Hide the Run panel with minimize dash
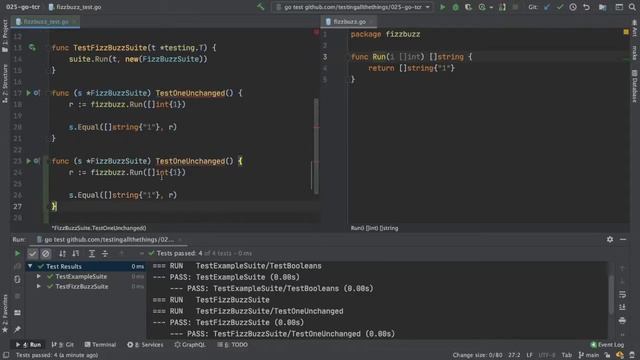The image size is (640, 360). (x=623, y=240)
